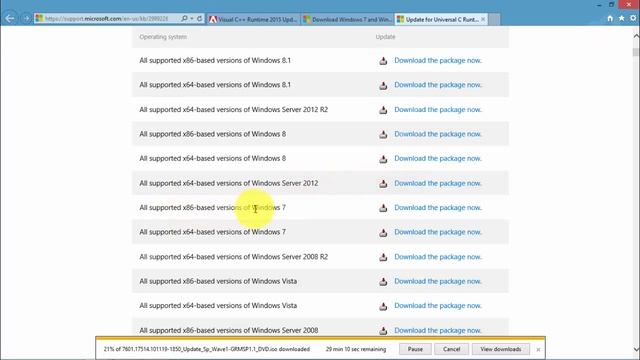Click download icon for x64 Windows Vista
Viewport: 640px width, 360px height.
coord(383,306)
